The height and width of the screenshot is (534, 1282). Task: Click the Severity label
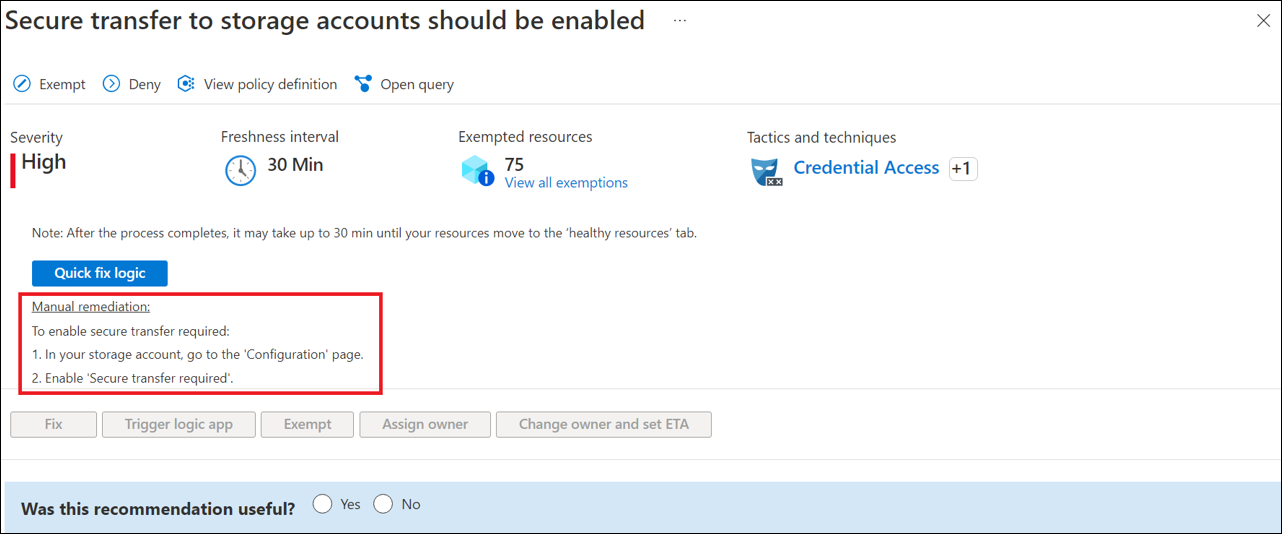coord(36,138)
